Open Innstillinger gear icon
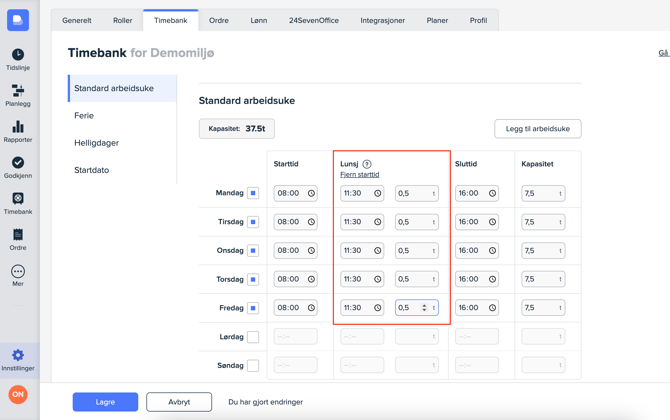Screen dimensions: 670x420 [18, 358]
